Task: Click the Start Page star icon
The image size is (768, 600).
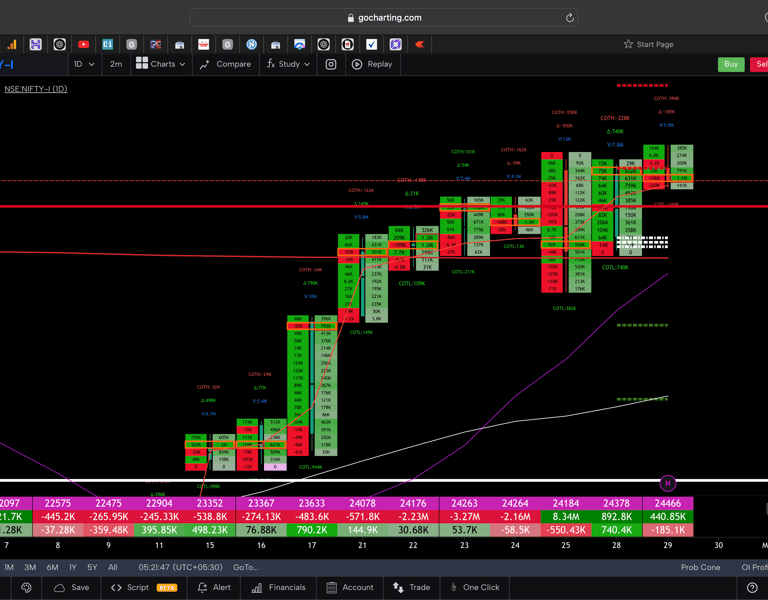Action: [628, 44]
